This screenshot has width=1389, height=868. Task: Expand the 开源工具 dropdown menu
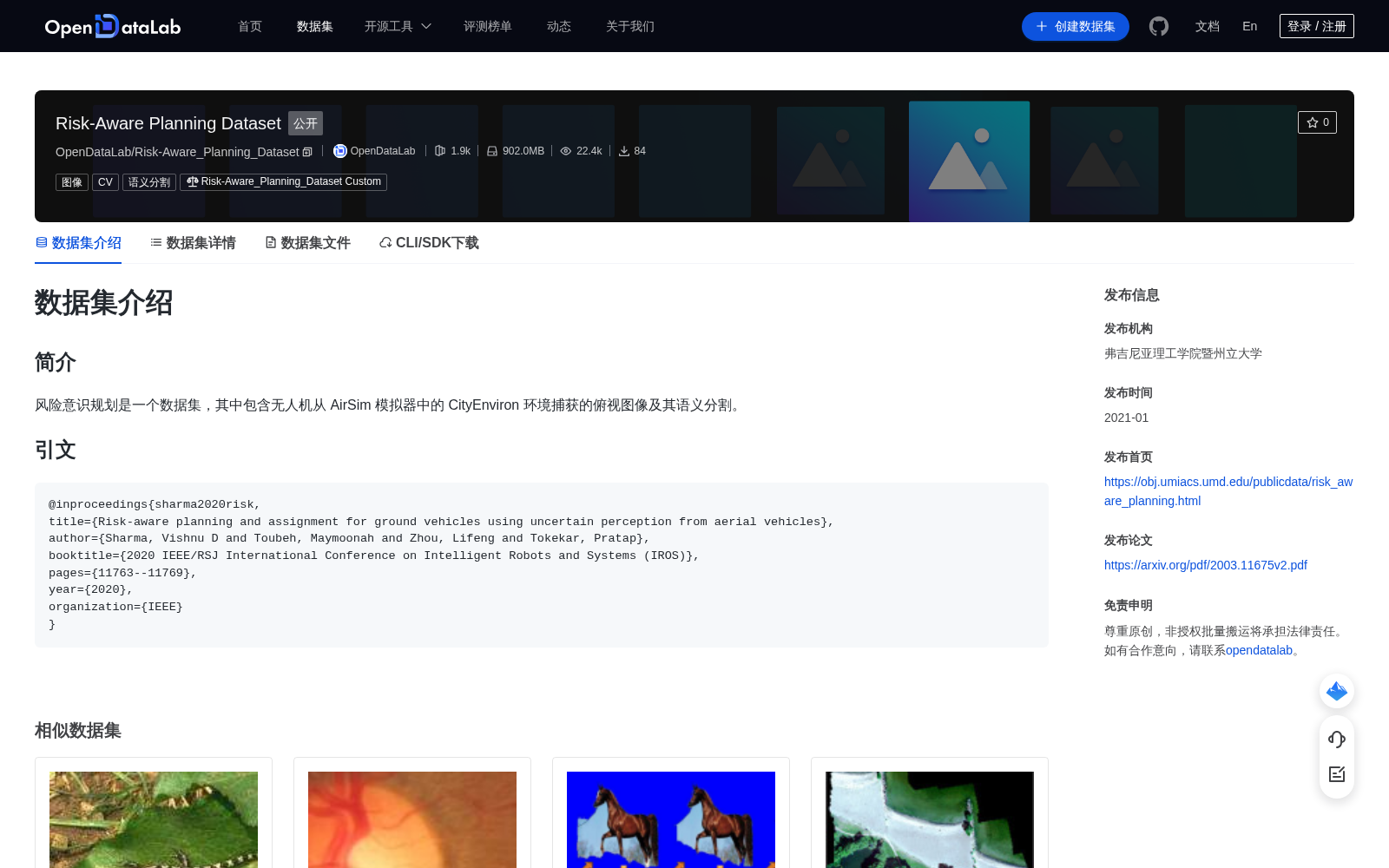pyautogui.click(x=398, y=26)
